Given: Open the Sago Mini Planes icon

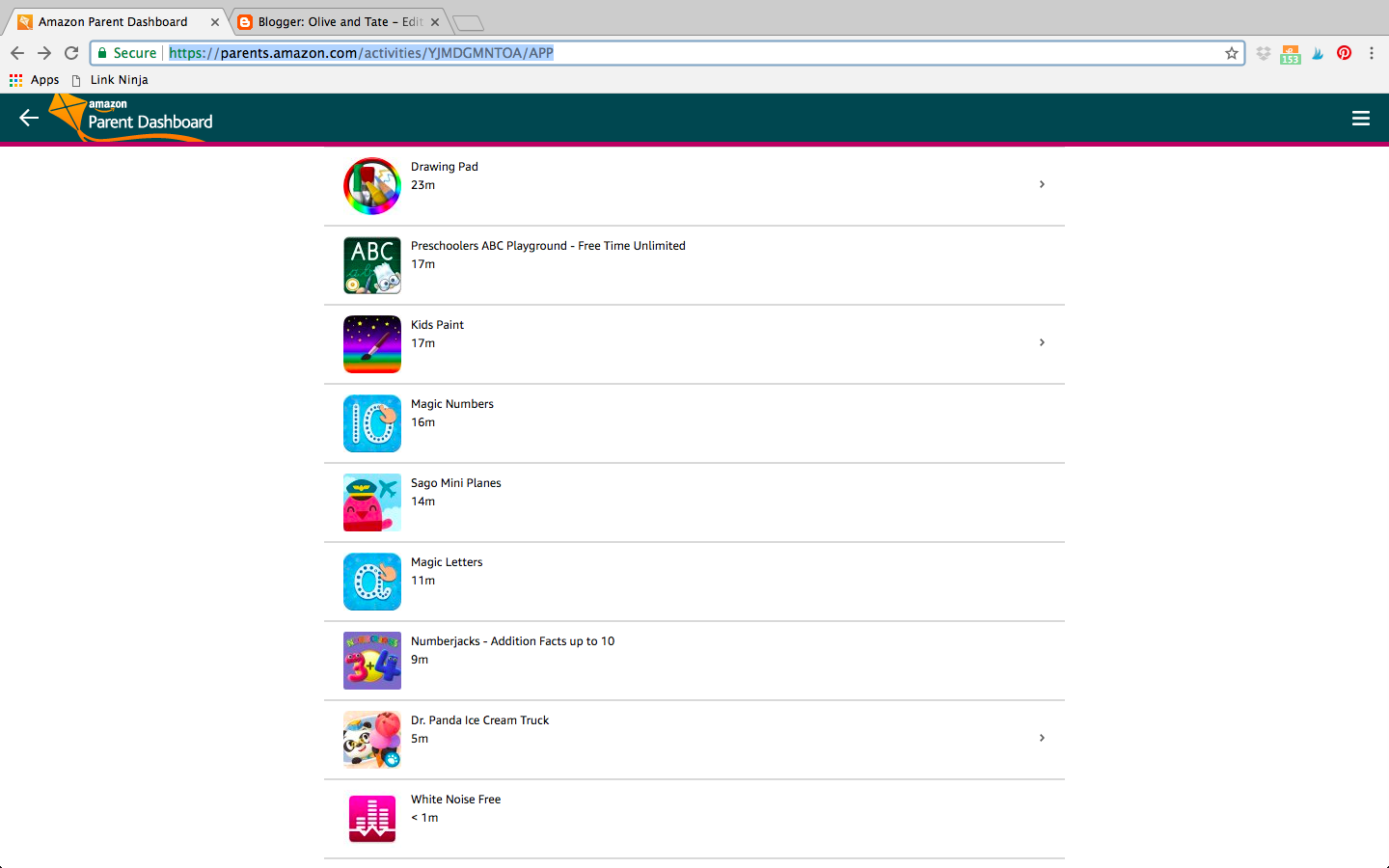Looking at the screenshot, I should 372,502.
